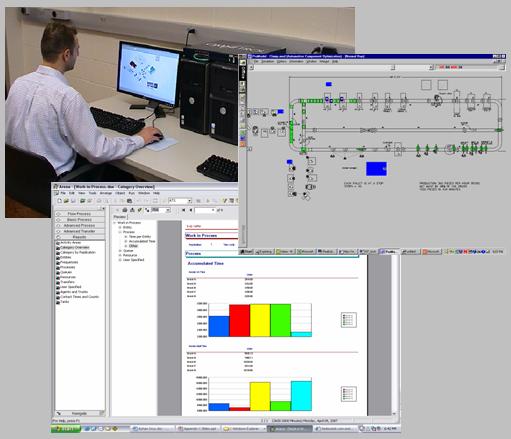Open the File menu in Arena

(x=63, y=193)
